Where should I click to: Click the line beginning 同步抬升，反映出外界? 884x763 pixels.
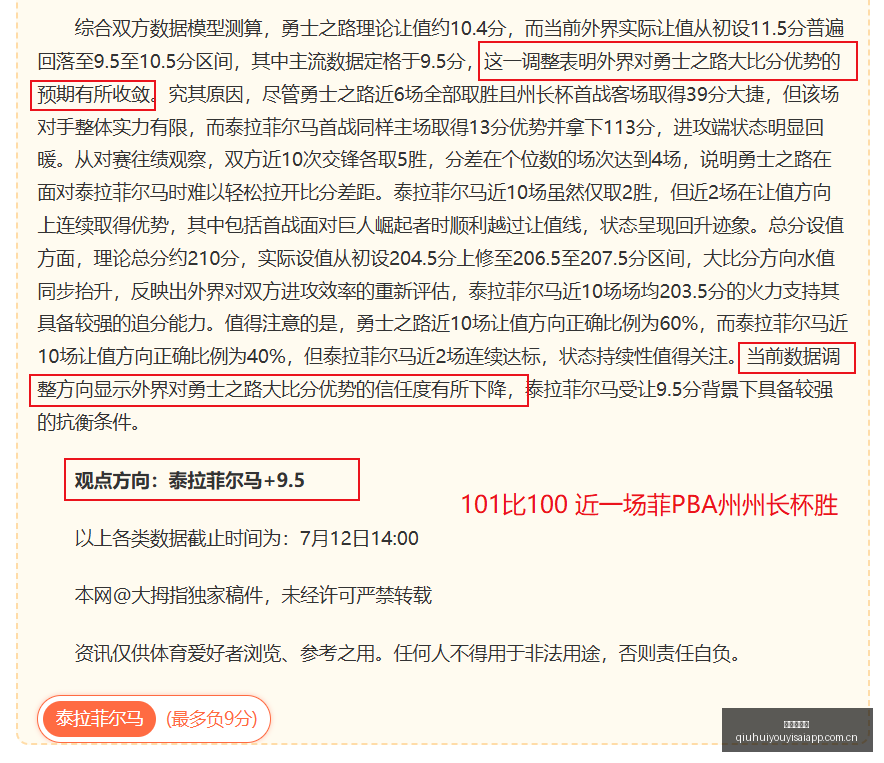tap(439, 291)
